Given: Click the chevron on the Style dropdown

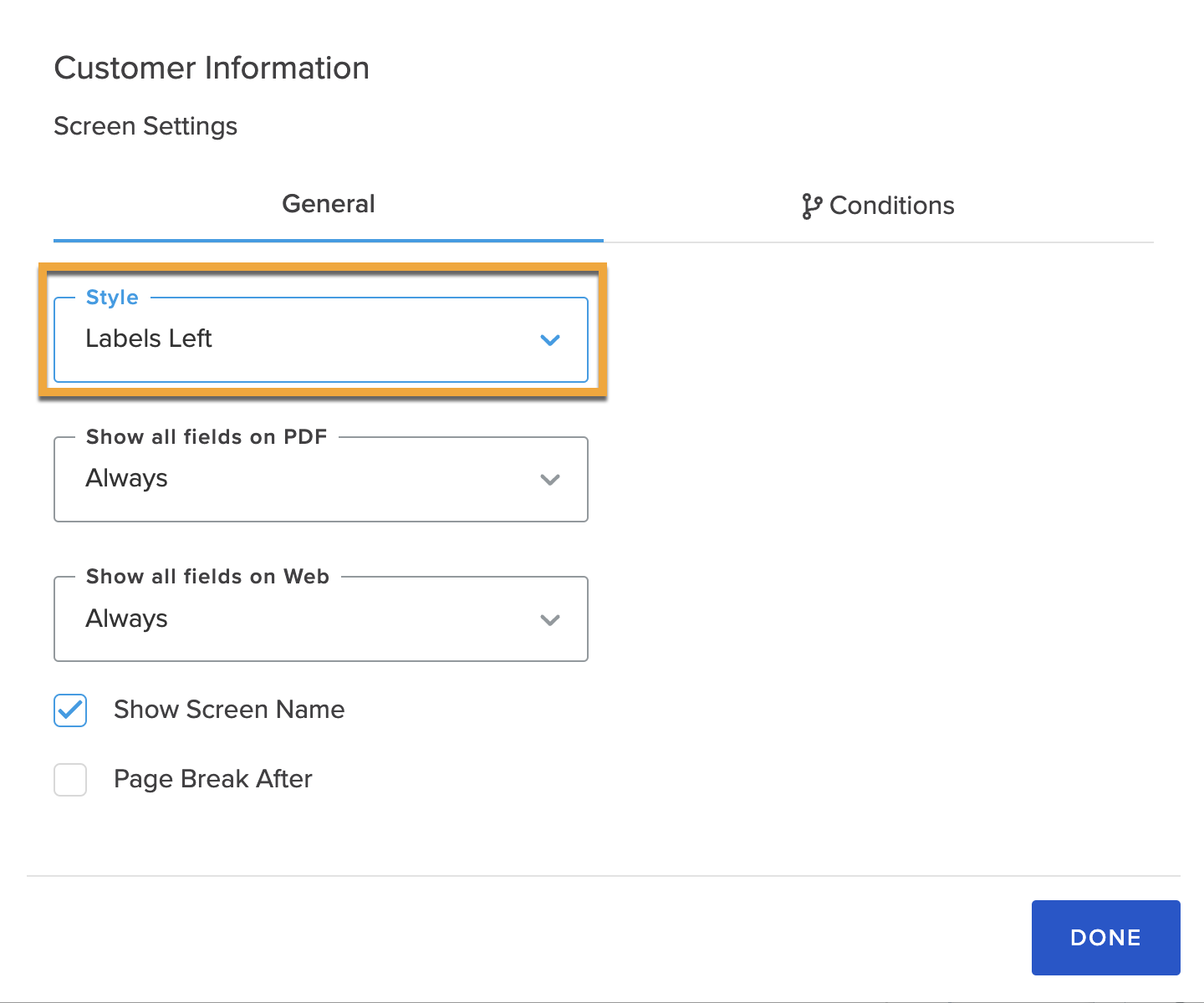Looking at the screenshot, I should (x=550, y=340).
